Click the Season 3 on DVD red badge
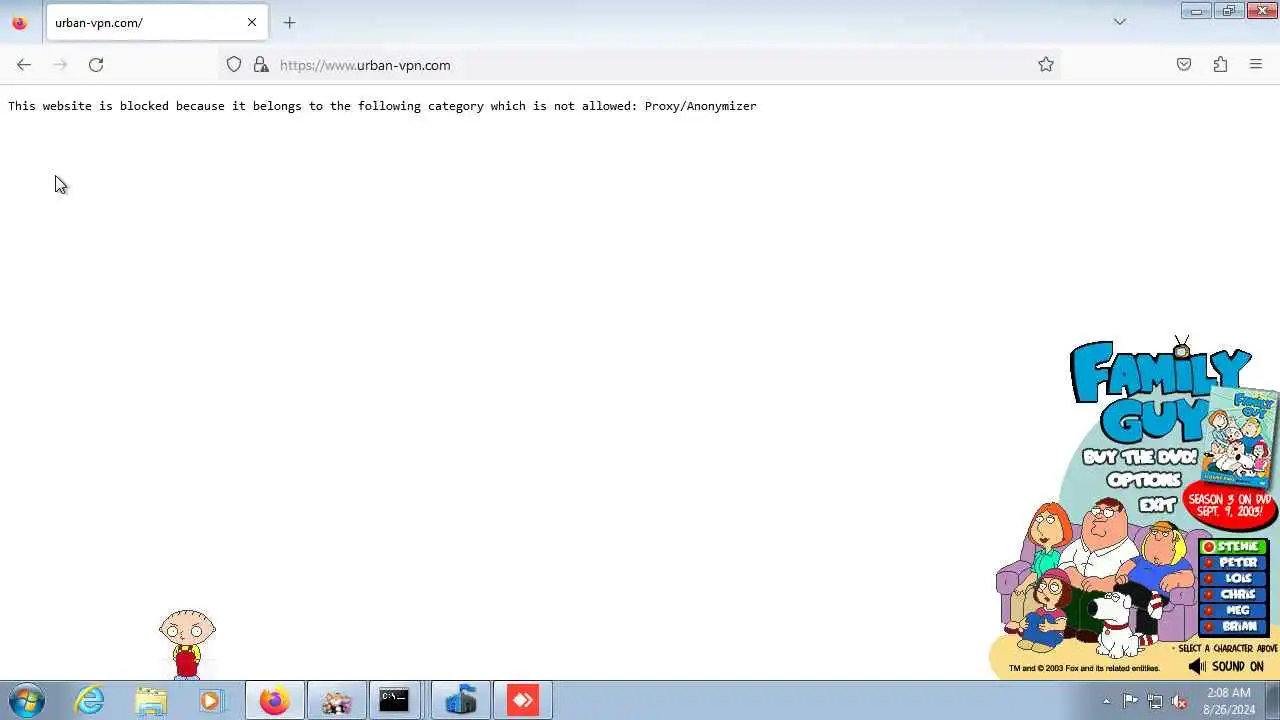Viewport: 1280px width, 720px height. pos(1230,505)
